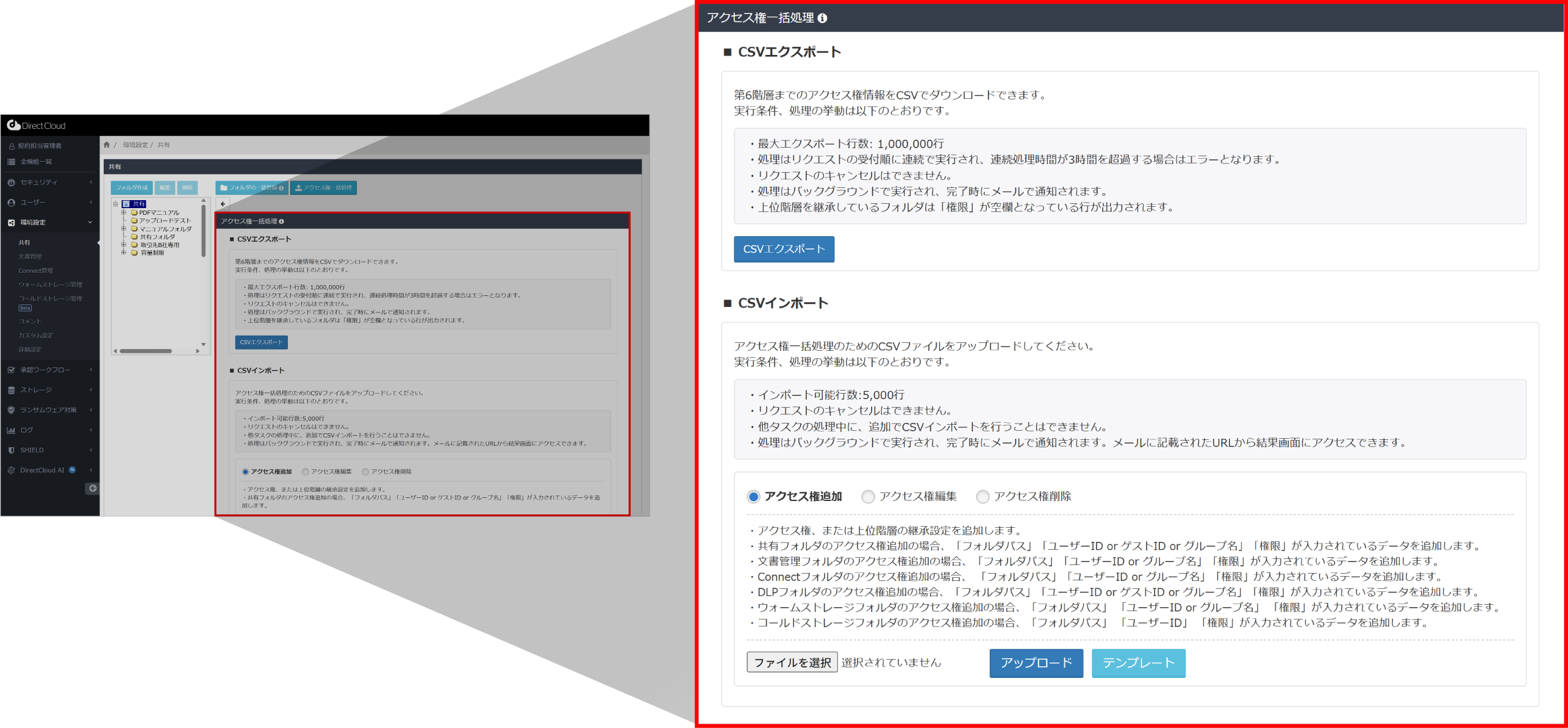Viewport: 1568px width, 728px height.
Task: Click the ストレージ database icon in sidebar
Action: point(11,389)
